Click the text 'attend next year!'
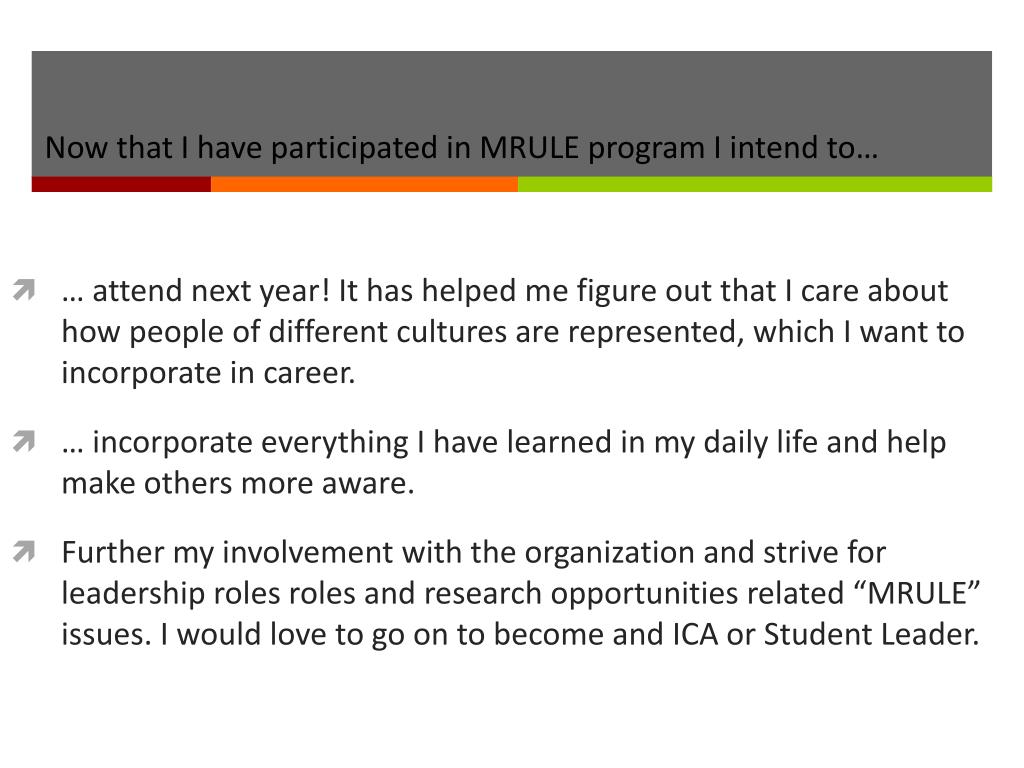The width and height of the screenshot is (1024, 768). [x=211, y=291]
